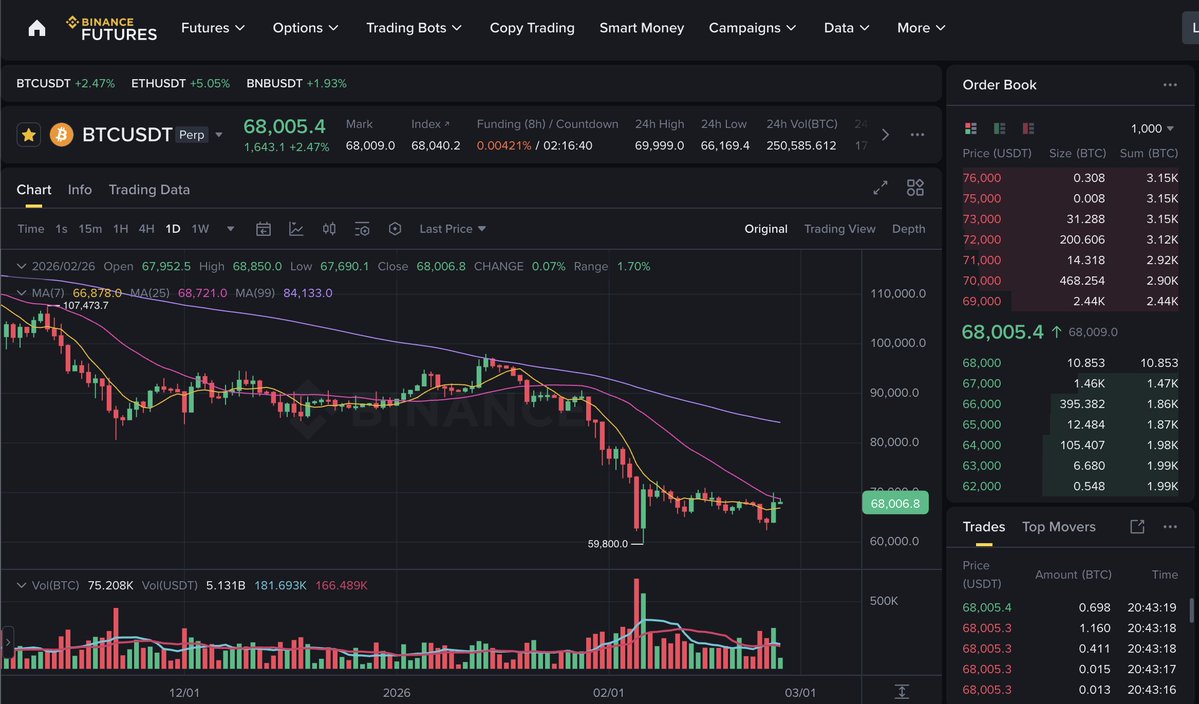Select the Top Movers tab

click(x=1058, y=527)
